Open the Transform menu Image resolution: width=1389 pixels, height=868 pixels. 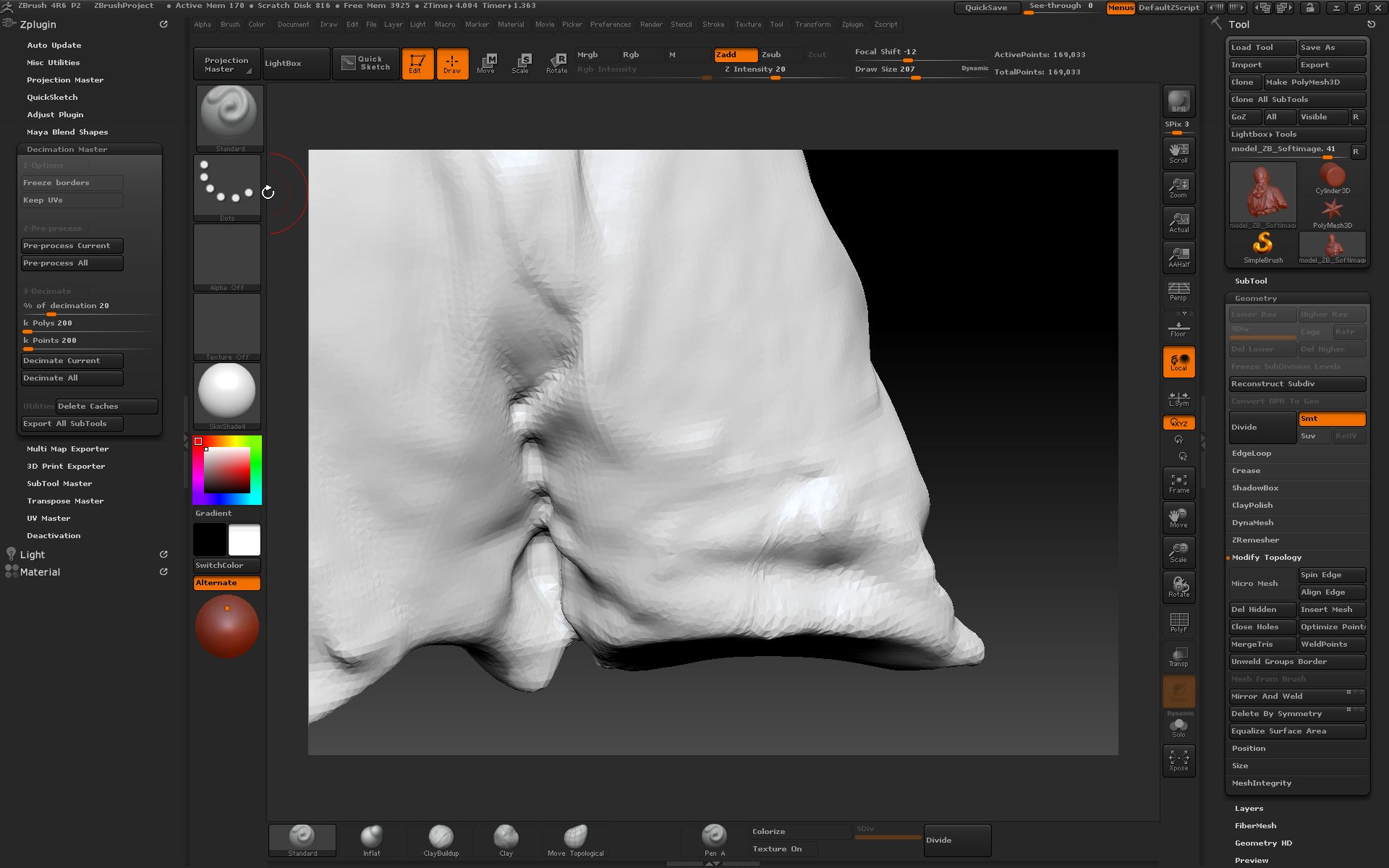813,25
